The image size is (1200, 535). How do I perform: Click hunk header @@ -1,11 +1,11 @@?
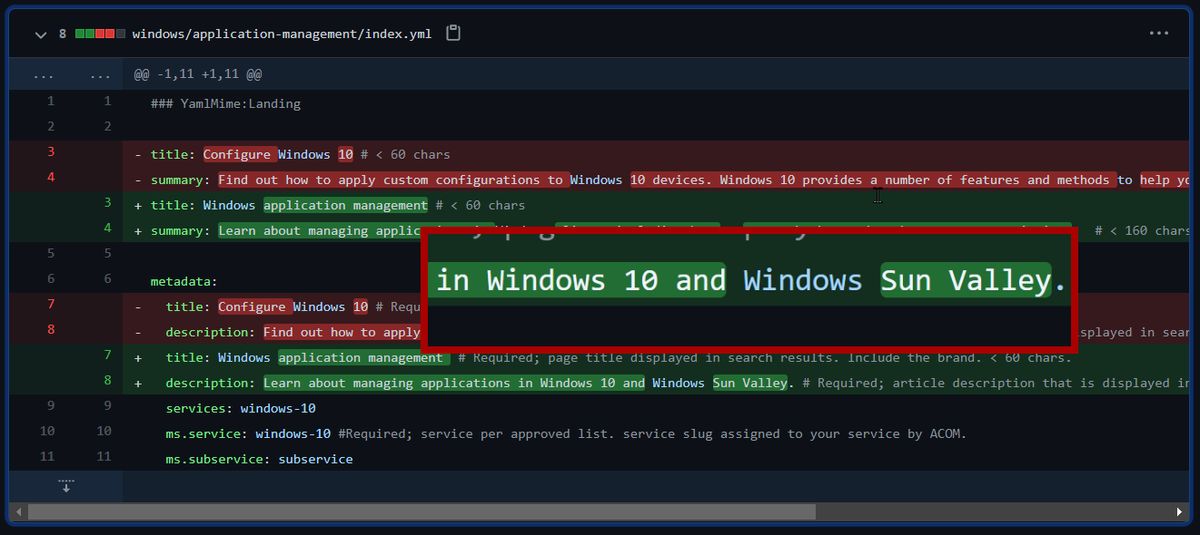(x=198, y=74)
